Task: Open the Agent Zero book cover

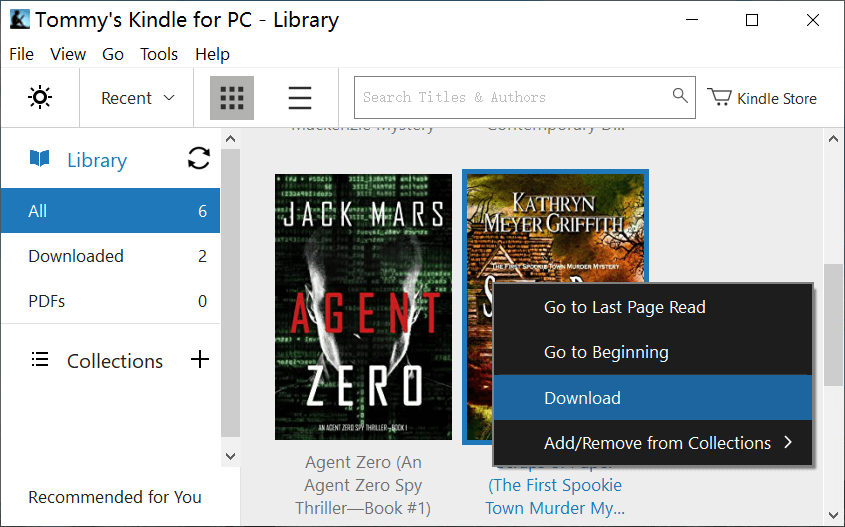Action: tap(364, 307)
